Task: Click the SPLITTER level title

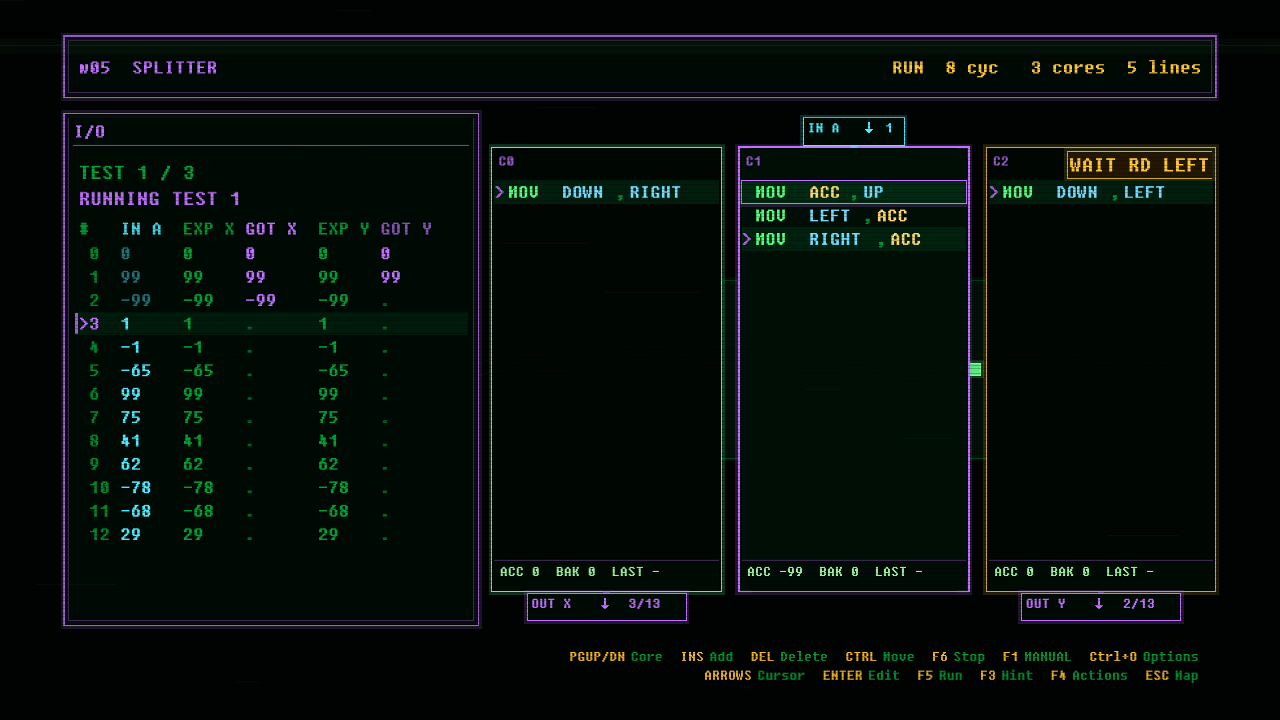Action: pyautogui.click(x=175, y=68)
